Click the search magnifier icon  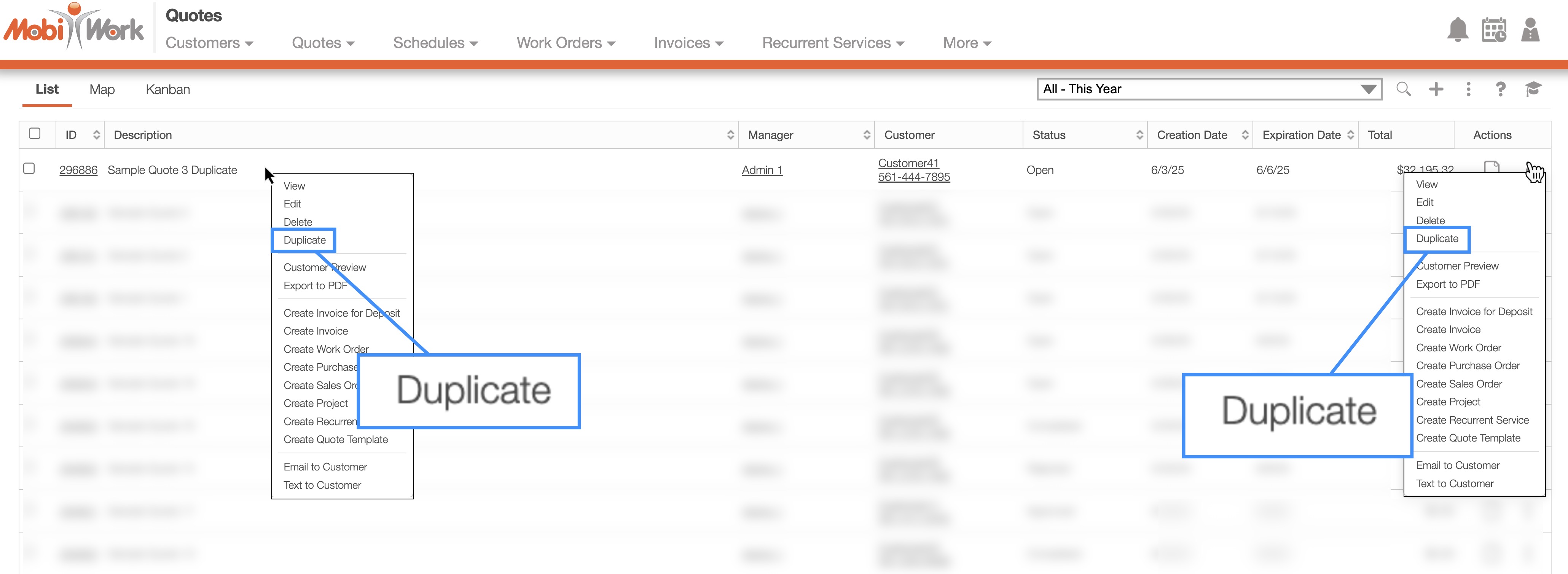1404,89
